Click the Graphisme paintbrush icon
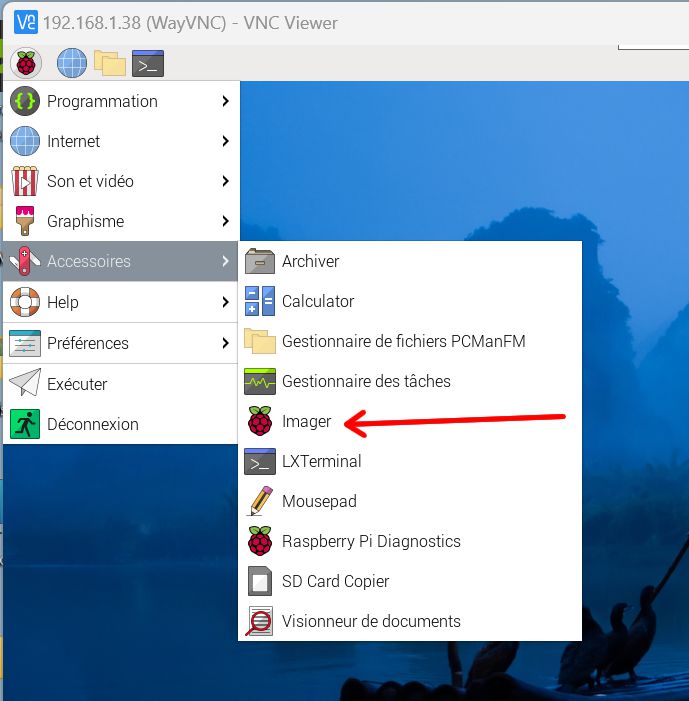 25,221
